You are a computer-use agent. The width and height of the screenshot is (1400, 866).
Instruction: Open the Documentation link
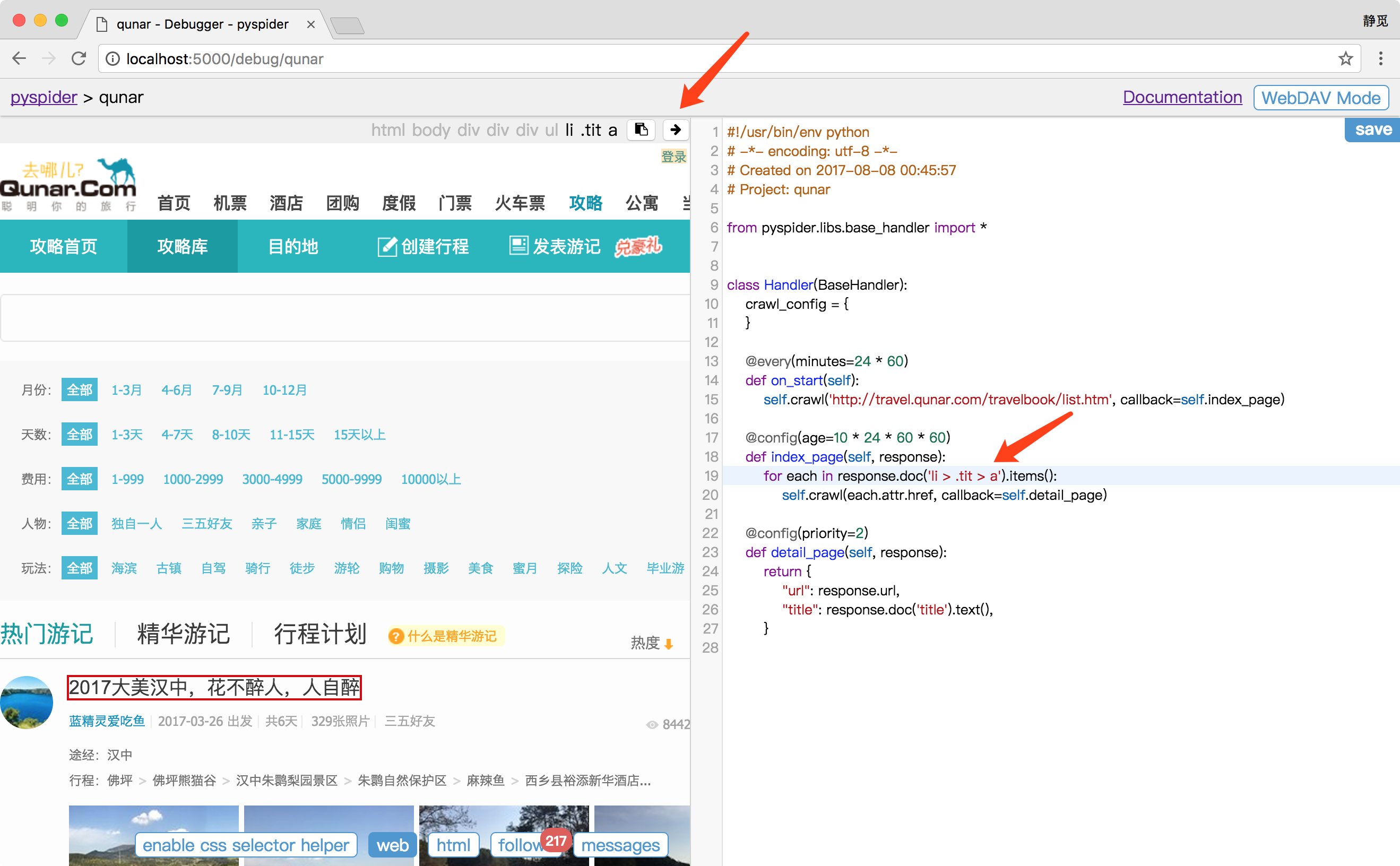[x=1182, y=97]
